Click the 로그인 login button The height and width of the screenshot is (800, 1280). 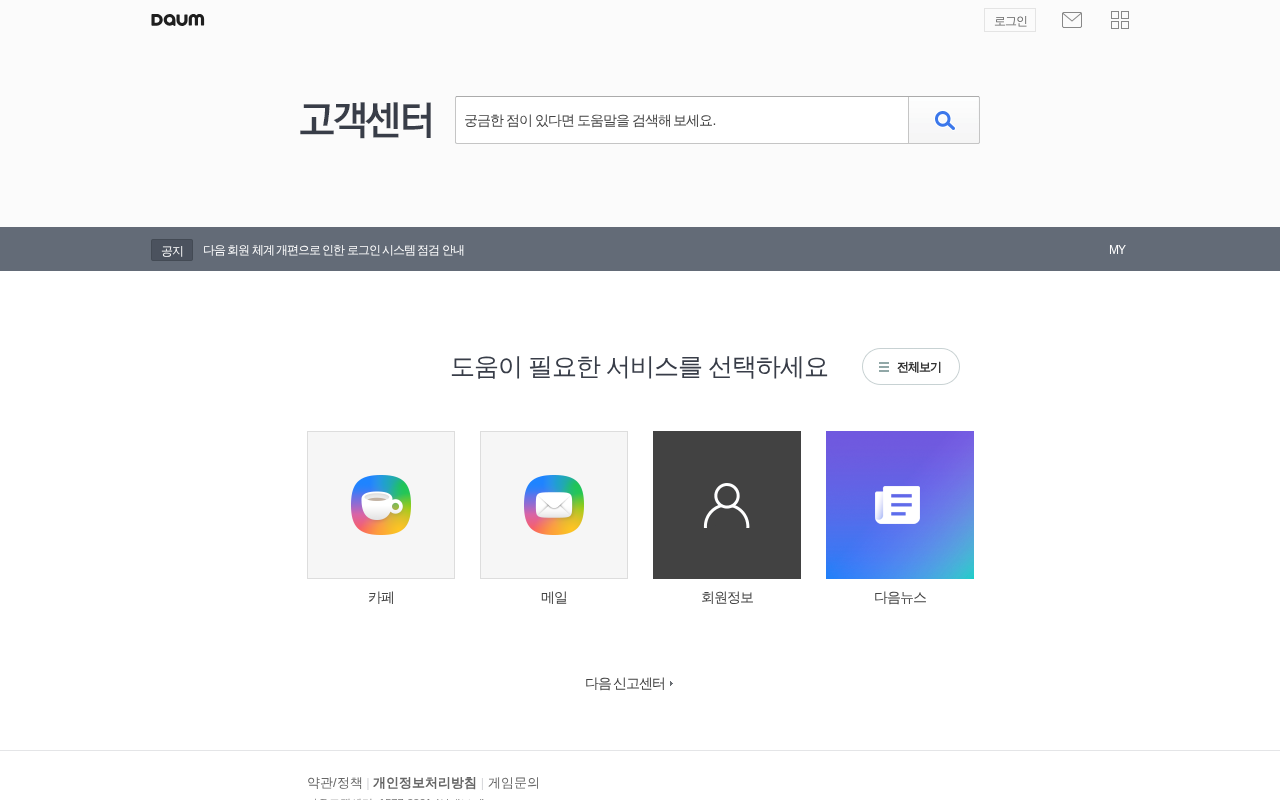point(1010,20)
